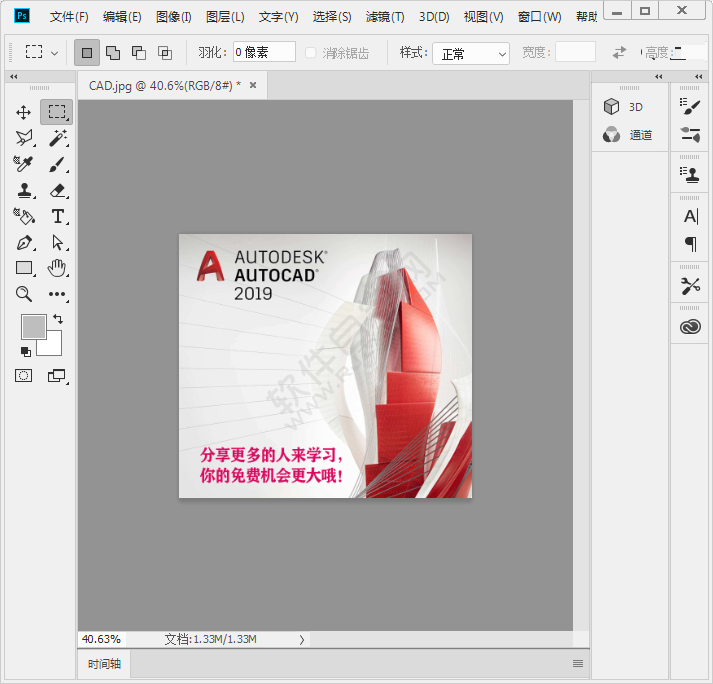Click the foreground gray color swatch
713x684 pixels.
click(x=33, y=326)
